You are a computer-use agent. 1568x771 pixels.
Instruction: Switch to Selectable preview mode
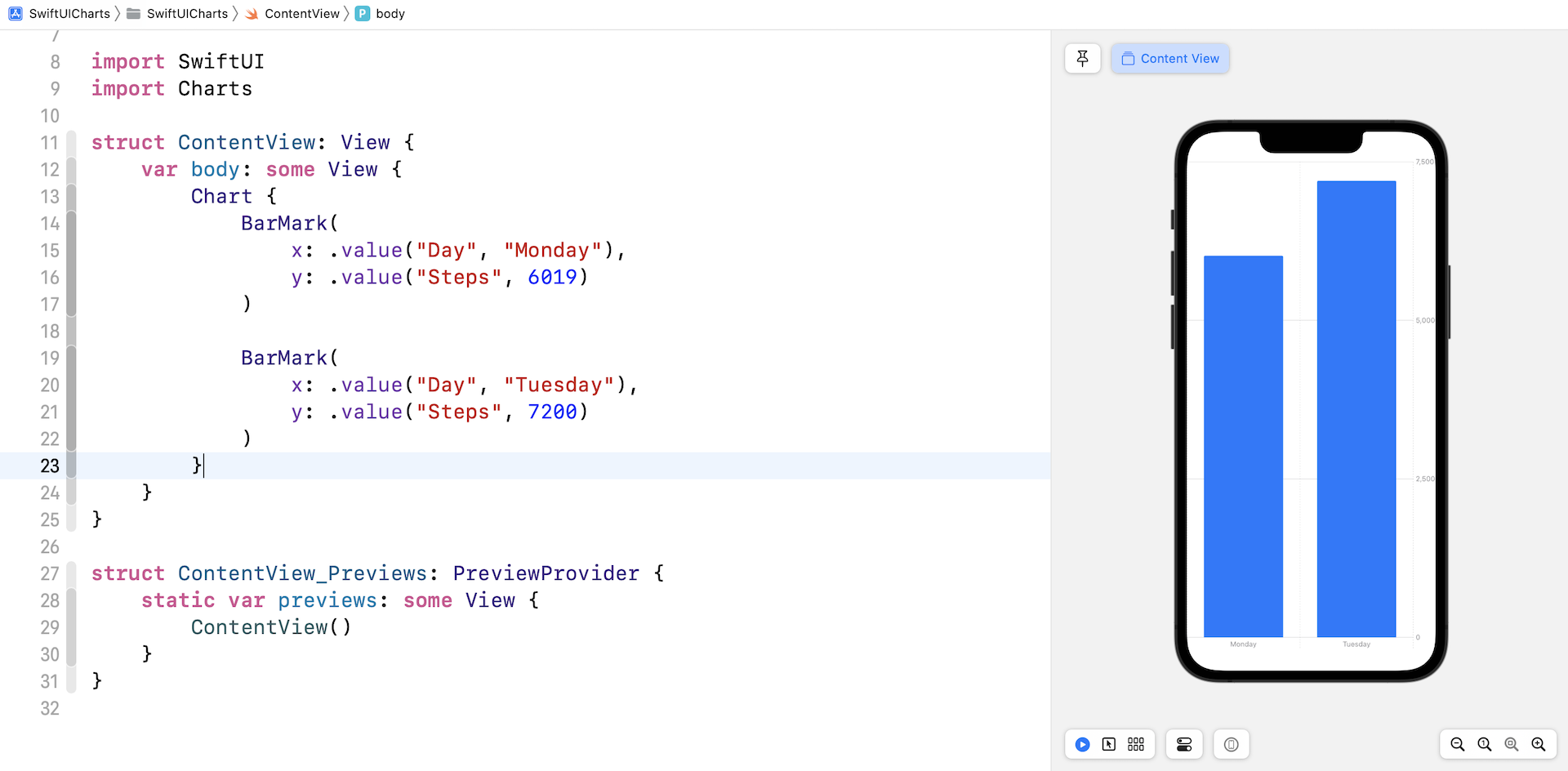pos(1109,744)
